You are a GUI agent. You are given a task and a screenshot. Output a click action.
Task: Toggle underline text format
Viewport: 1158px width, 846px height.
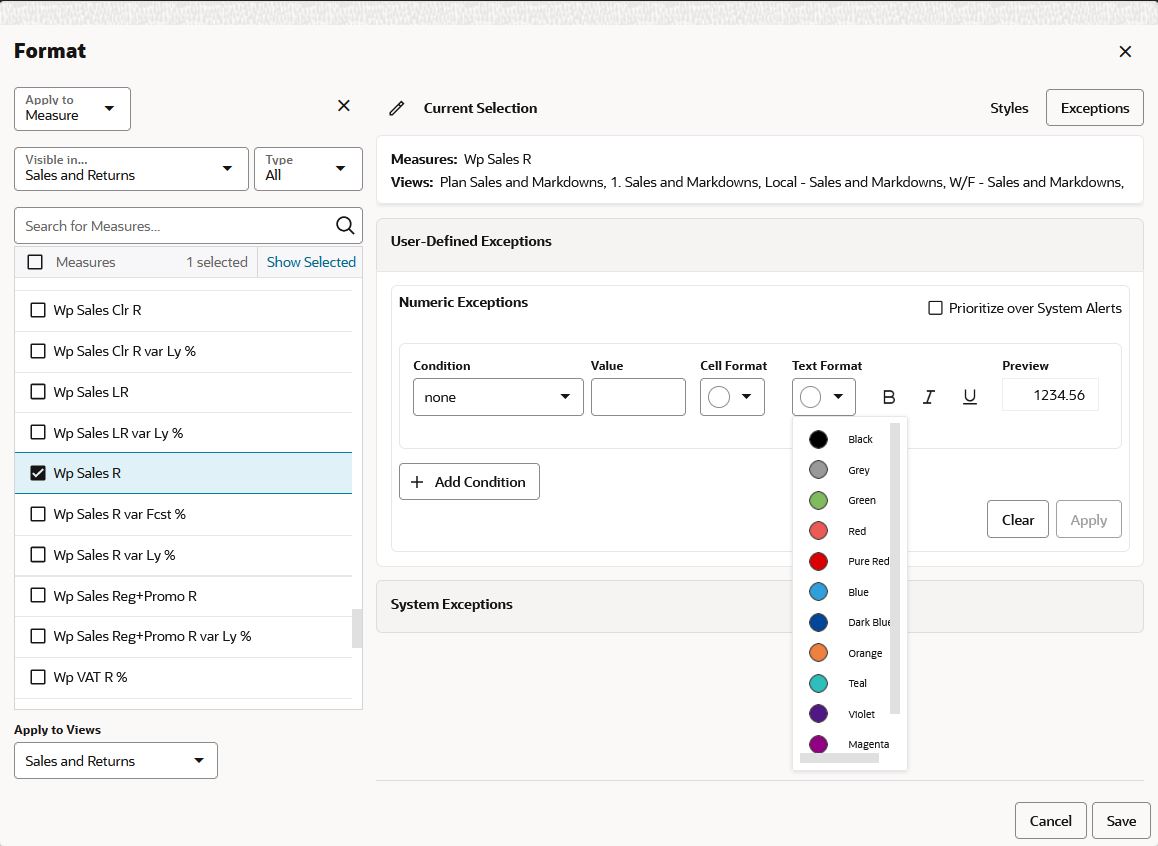click(970, 397)
